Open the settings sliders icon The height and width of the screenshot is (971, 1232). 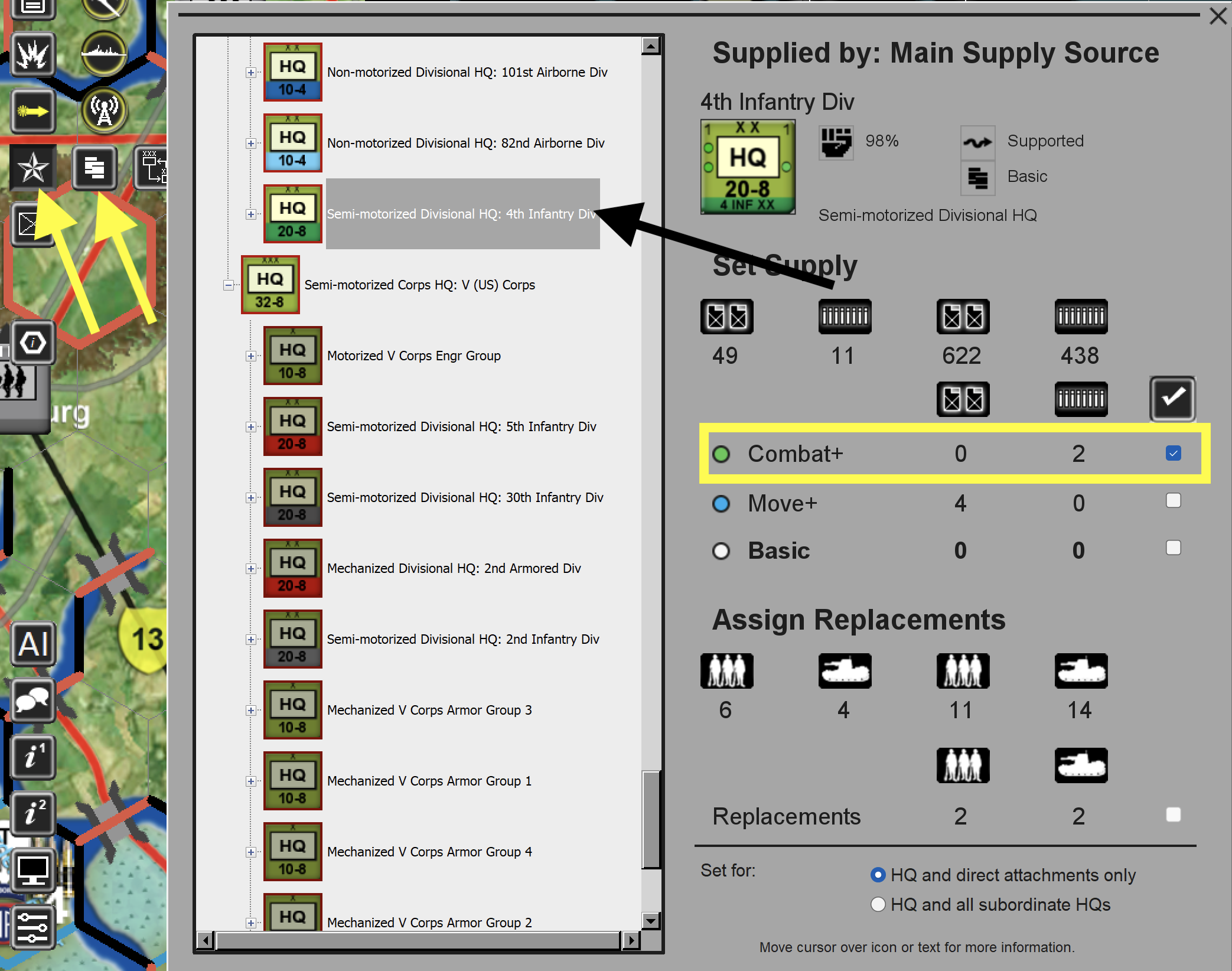pyautogui.click(x=32, y=927)
